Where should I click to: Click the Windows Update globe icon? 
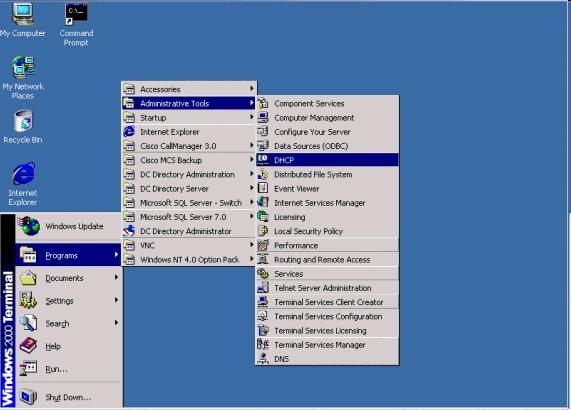pos(29,226)
